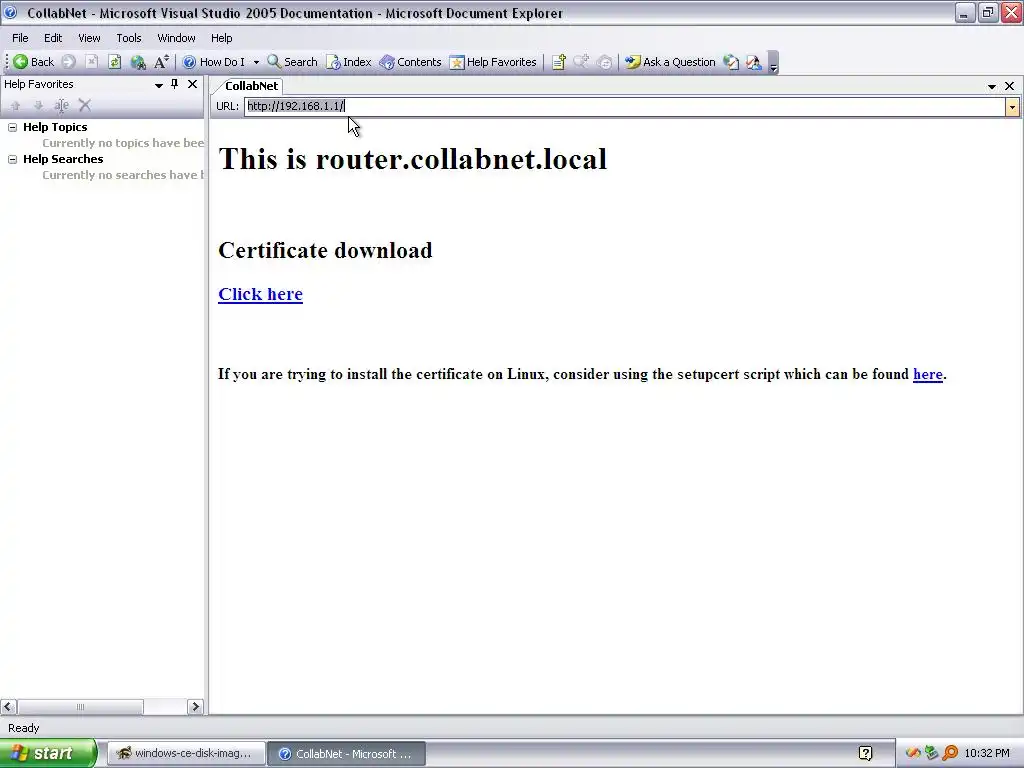This screenshot has width=1024, height=768.
Task: Open Search from the toolbar
Action: 292,62
